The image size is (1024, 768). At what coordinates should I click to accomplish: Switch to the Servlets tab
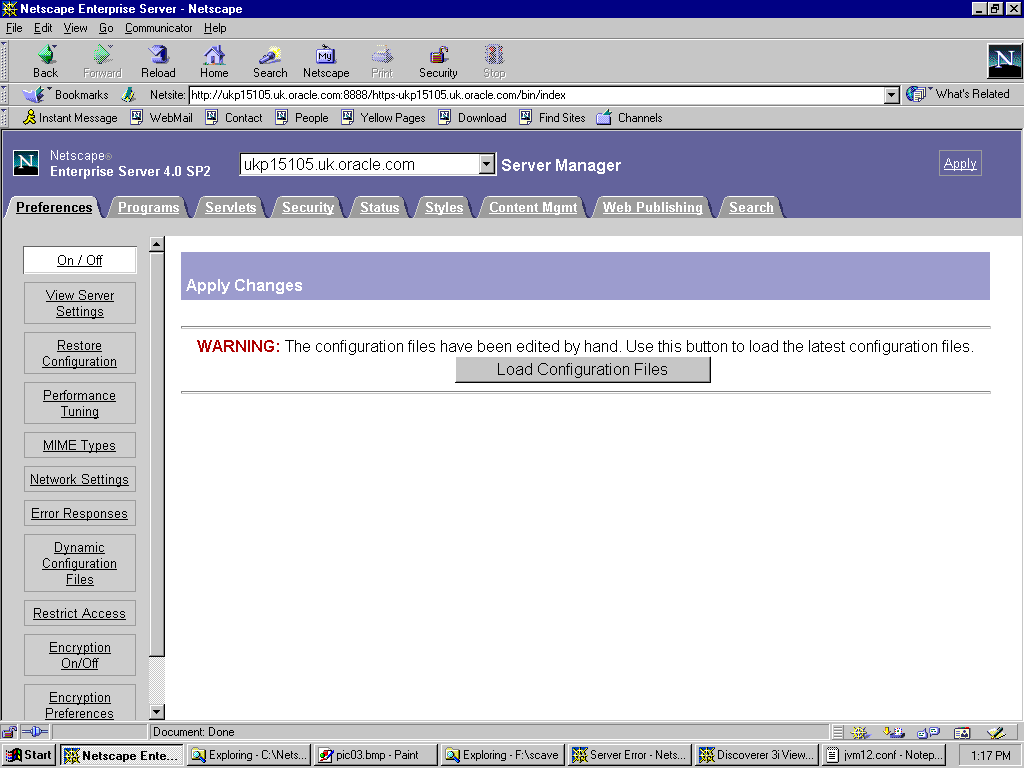pos(231,207)
